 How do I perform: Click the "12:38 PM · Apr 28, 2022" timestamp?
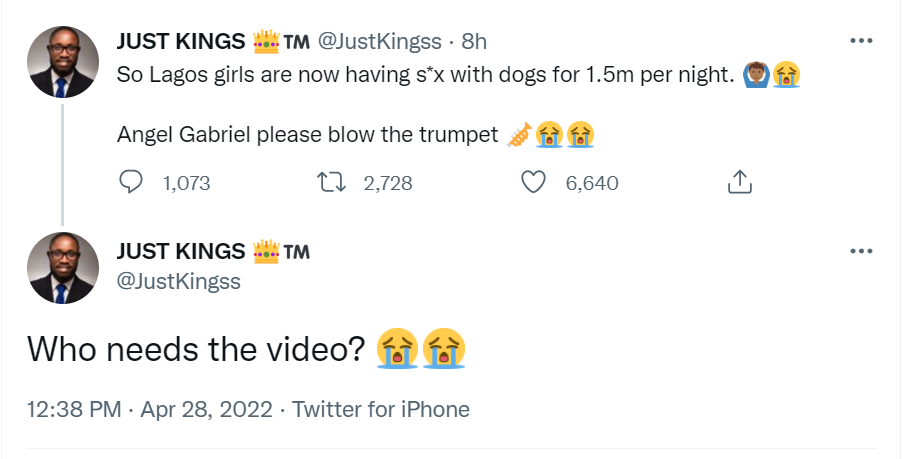click(146, 409)
